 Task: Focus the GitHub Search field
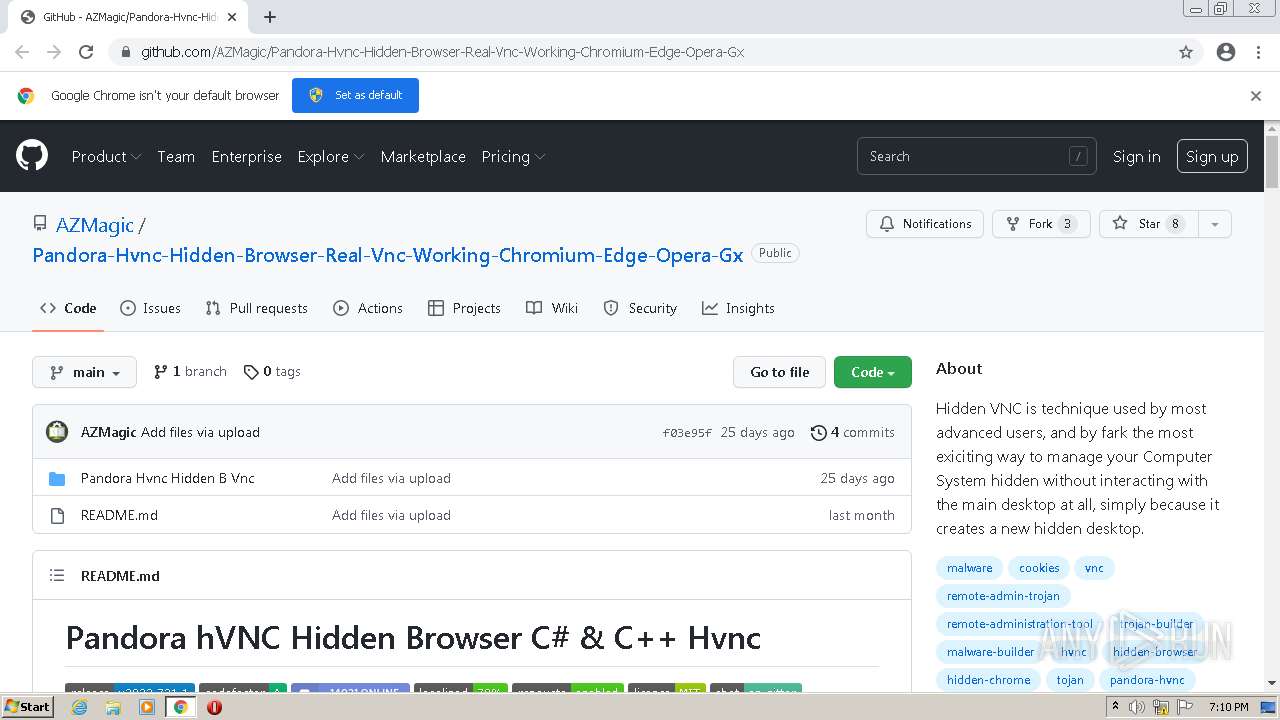point(977,156)
